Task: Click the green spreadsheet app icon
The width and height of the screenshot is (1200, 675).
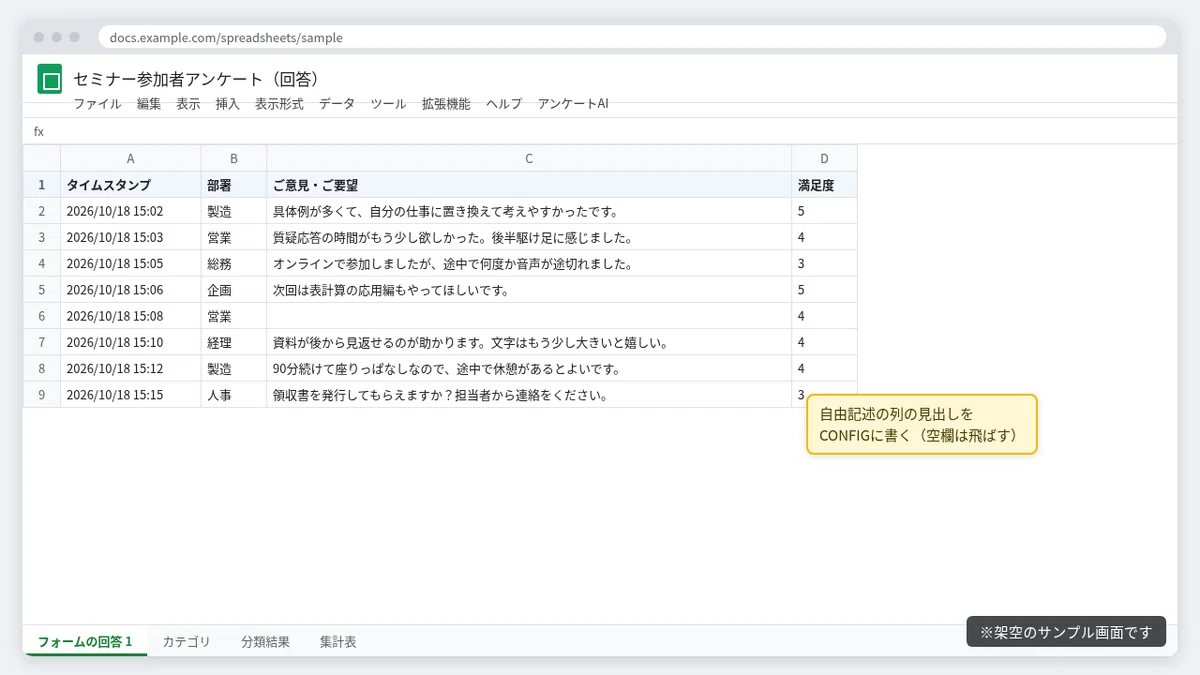Action: pyautogui.click(x=50, y=79)
